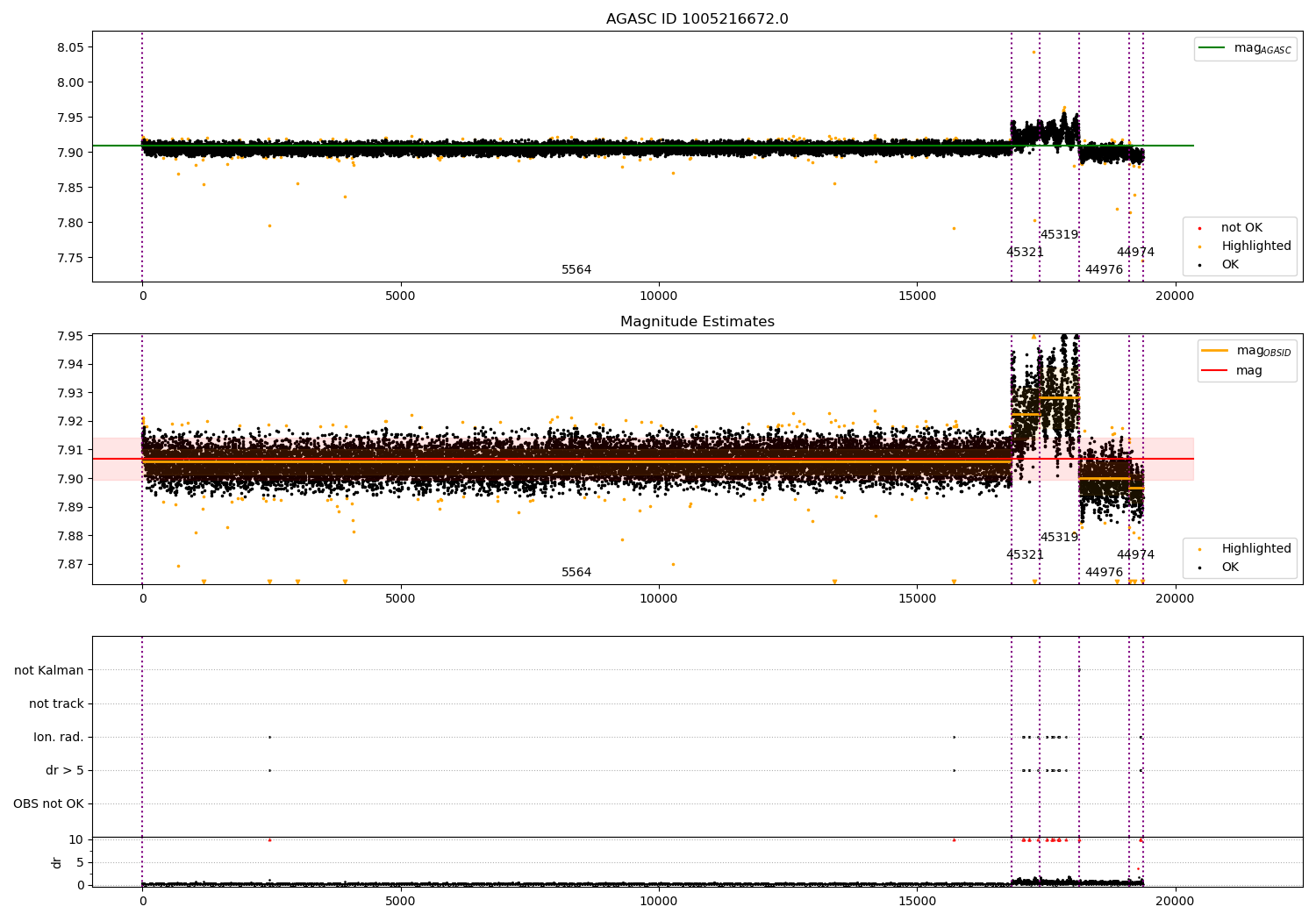Click OBSID label 5564 in AGASC ID plot

[x=576, y=270]
